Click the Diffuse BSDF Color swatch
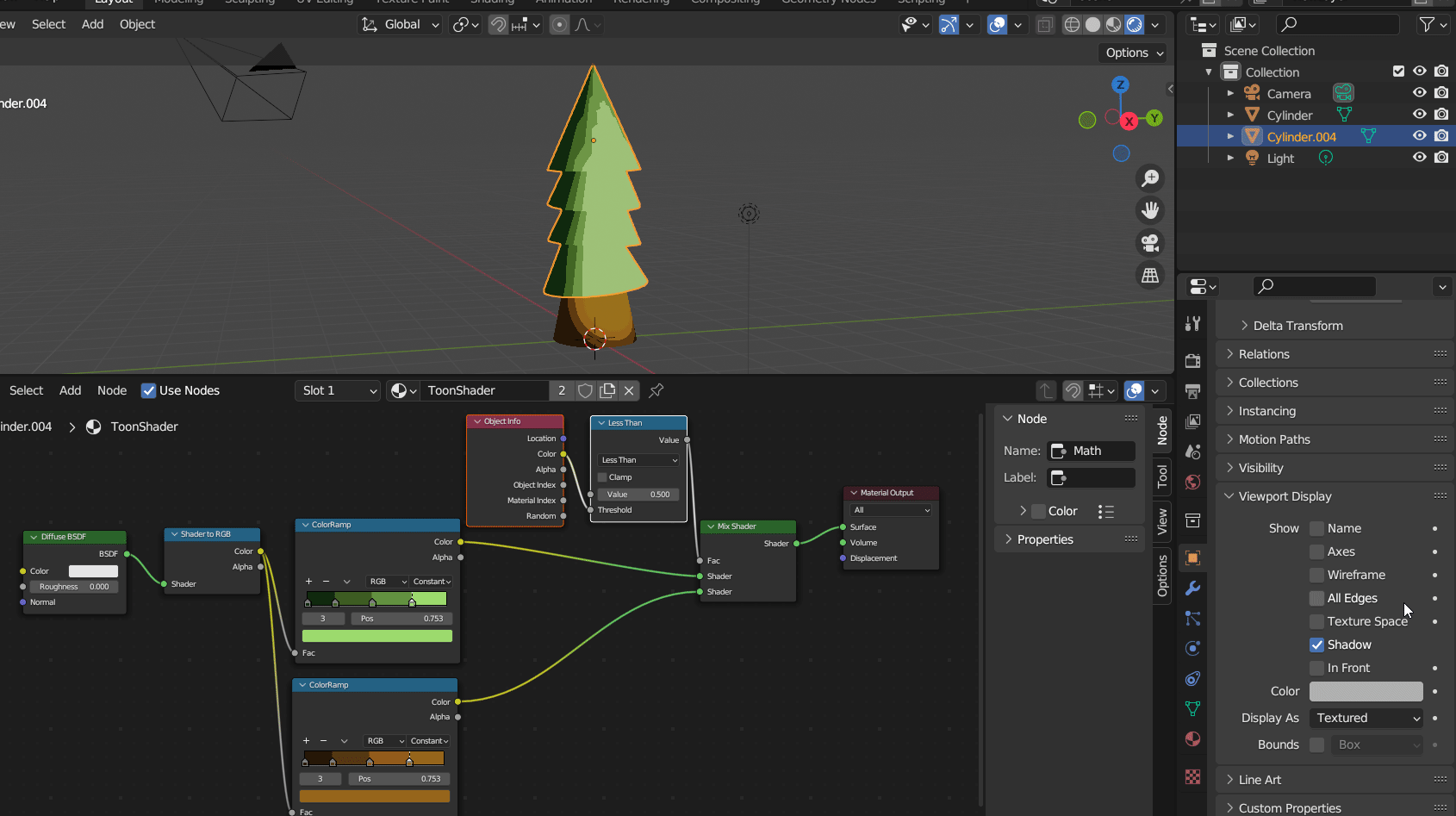Image resolution: width=1456 pixels, height=816 pixels. click(93, 571)
